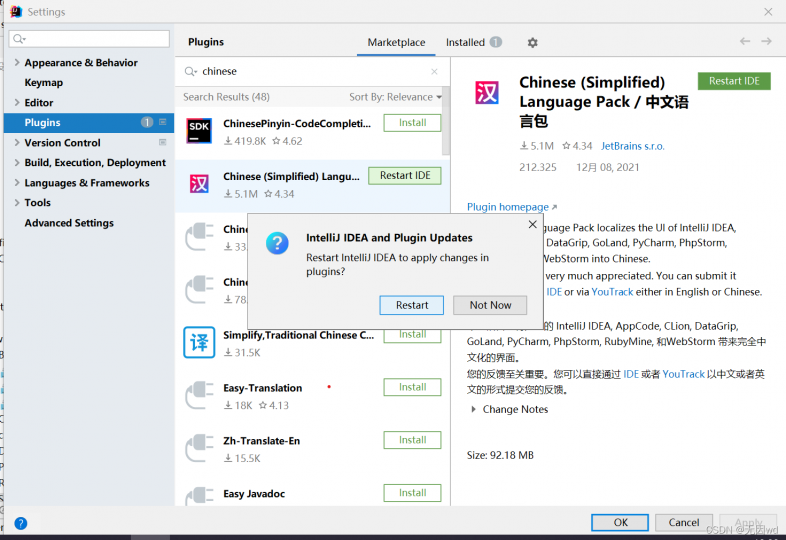Viewport: 786px width, 540px height.
Task: Clear the plugin search with the X icon
Action: click(434, 72)
